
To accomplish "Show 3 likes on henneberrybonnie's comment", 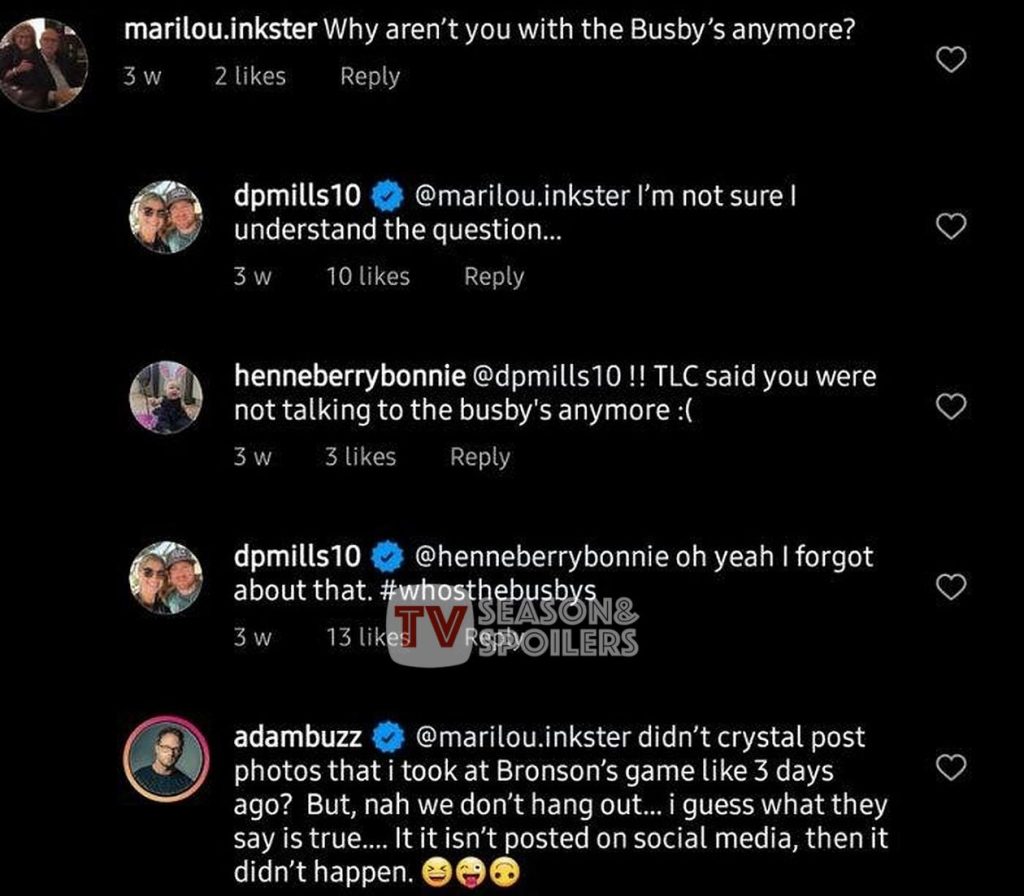I will 360,456.
